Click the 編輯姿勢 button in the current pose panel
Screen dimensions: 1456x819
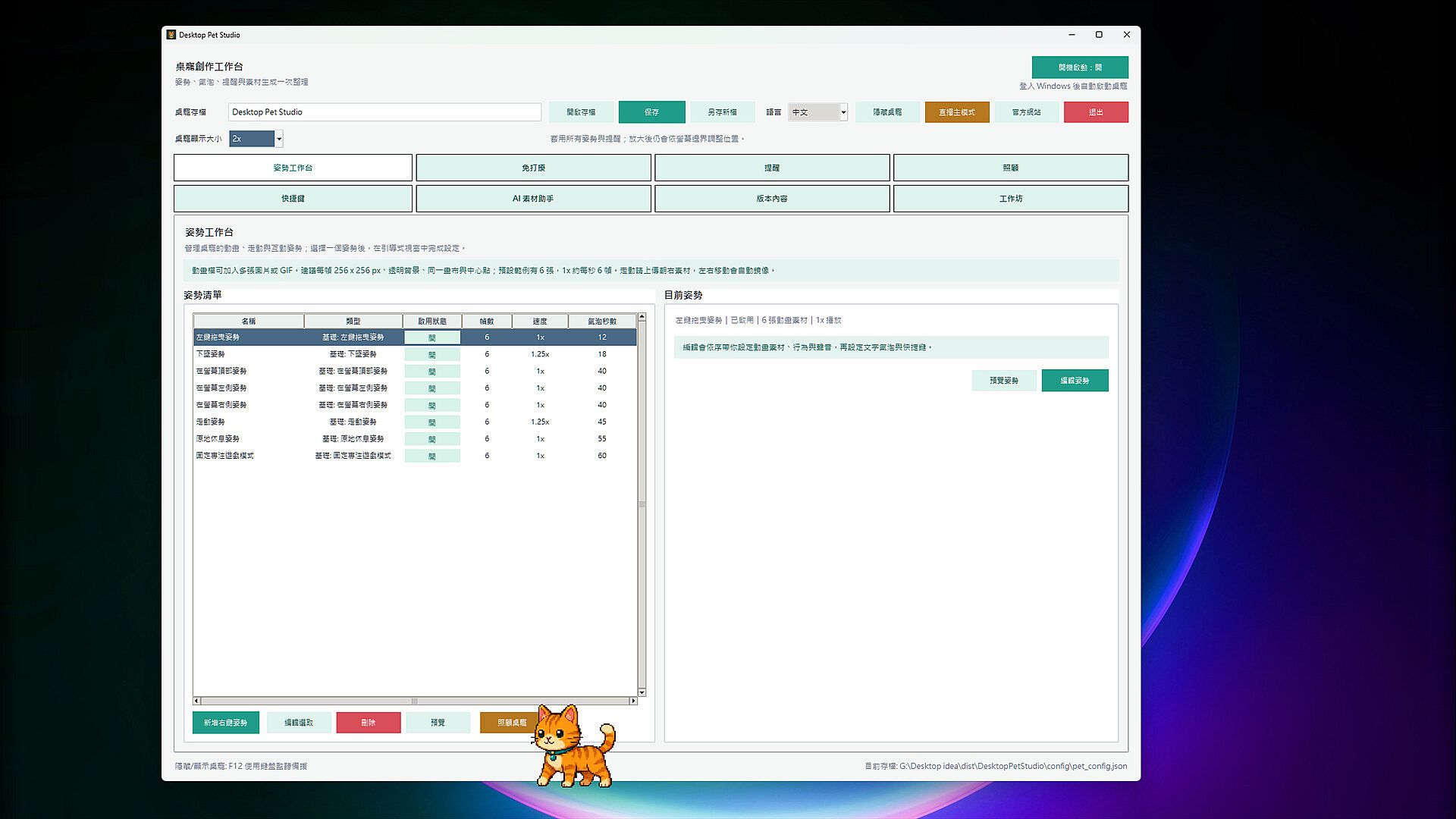coord(1075,381)
